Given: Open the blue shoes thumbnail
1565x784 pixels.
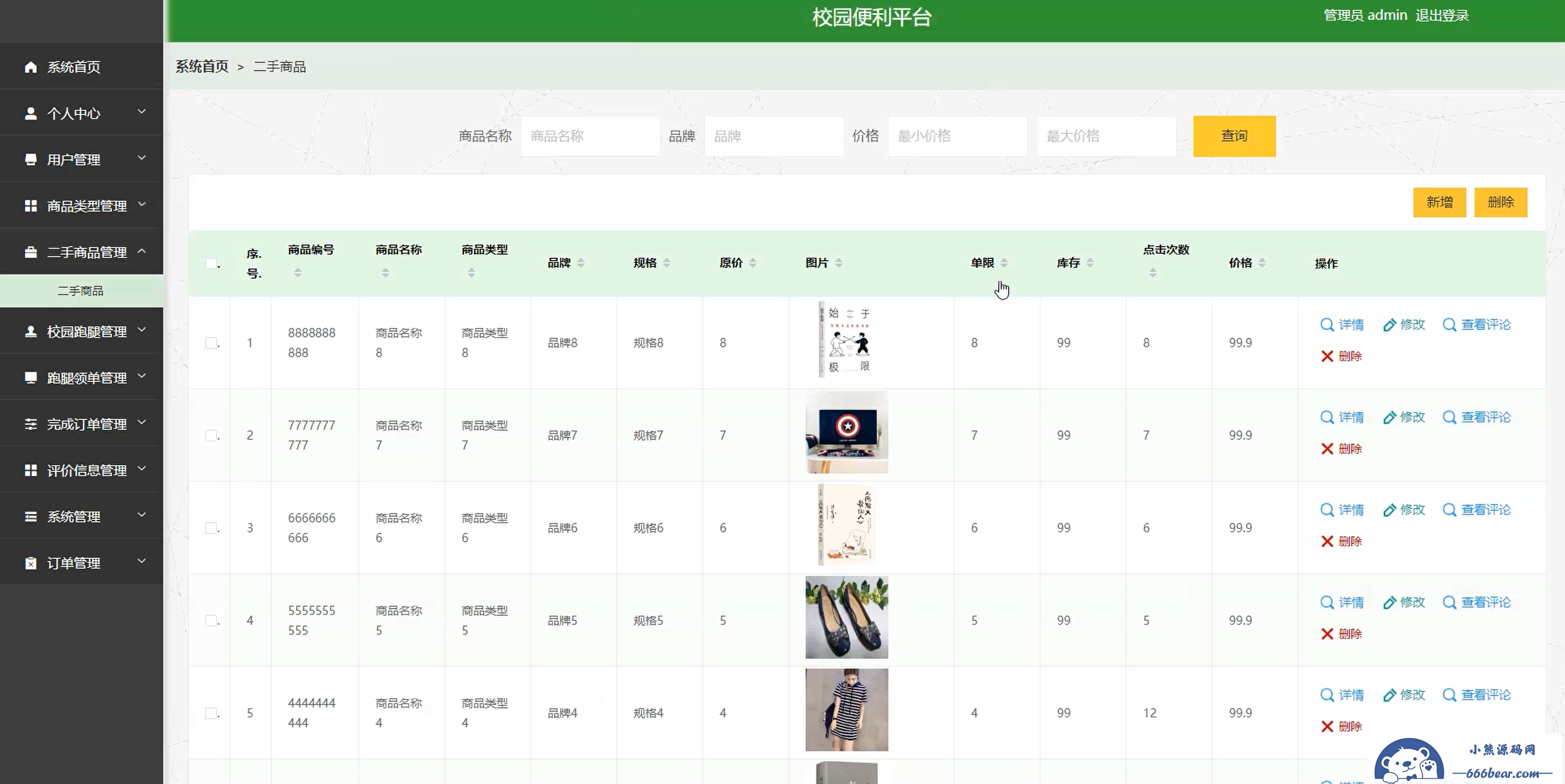Looking at the screenshot, I should pyautogui.click(x=846, y=617).
